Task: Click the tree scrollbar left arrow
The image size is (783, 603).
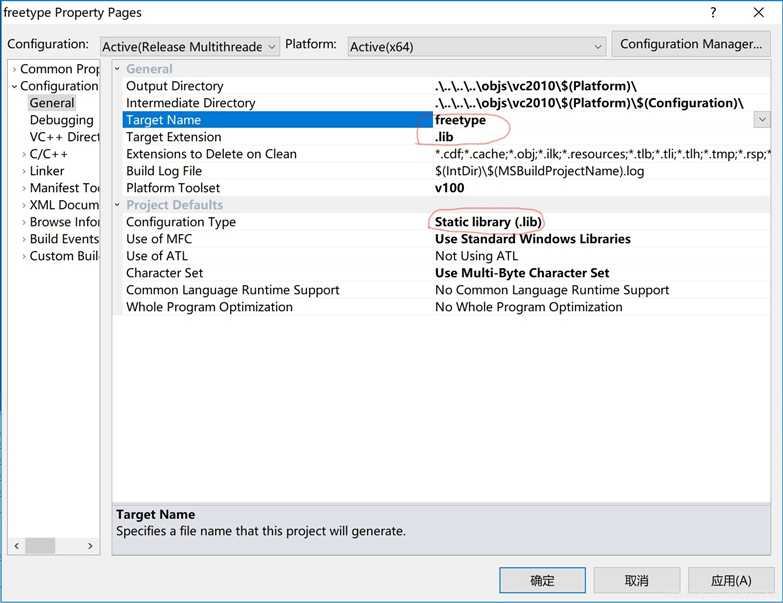Action: (16, 546)
